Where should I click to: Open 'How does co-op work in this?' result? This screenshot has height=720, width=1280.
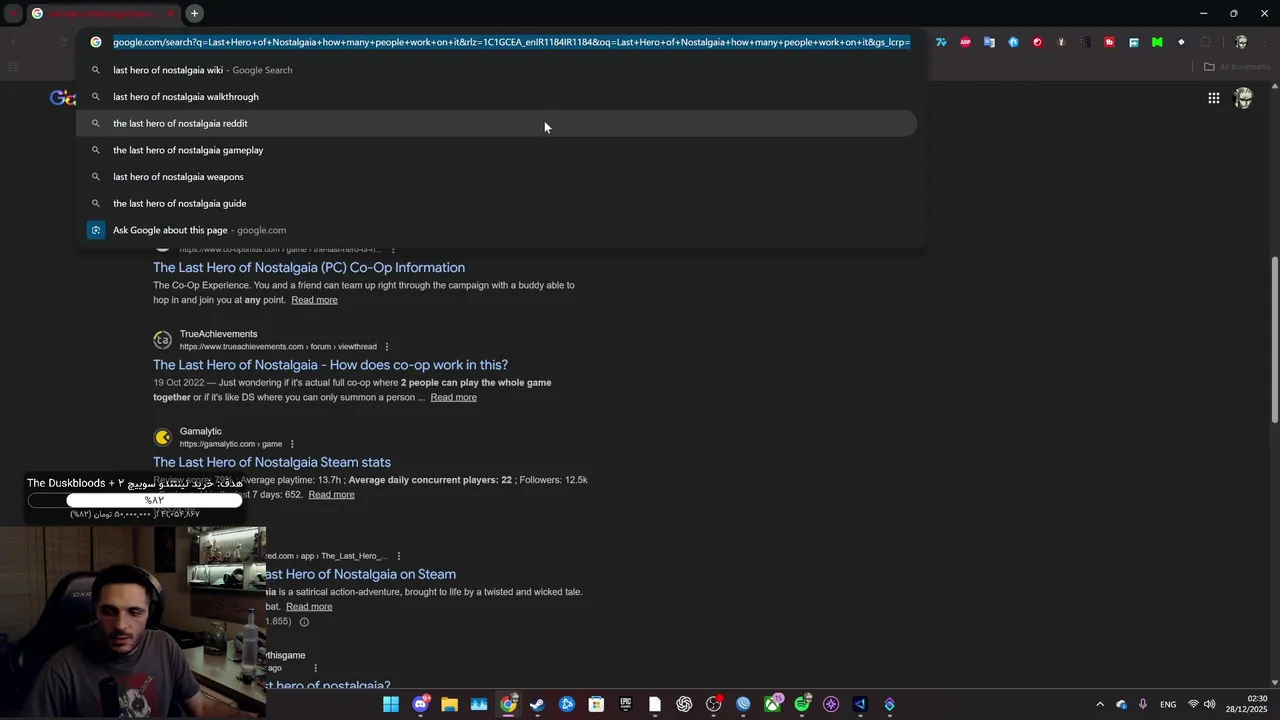click(x=330, y=365)
